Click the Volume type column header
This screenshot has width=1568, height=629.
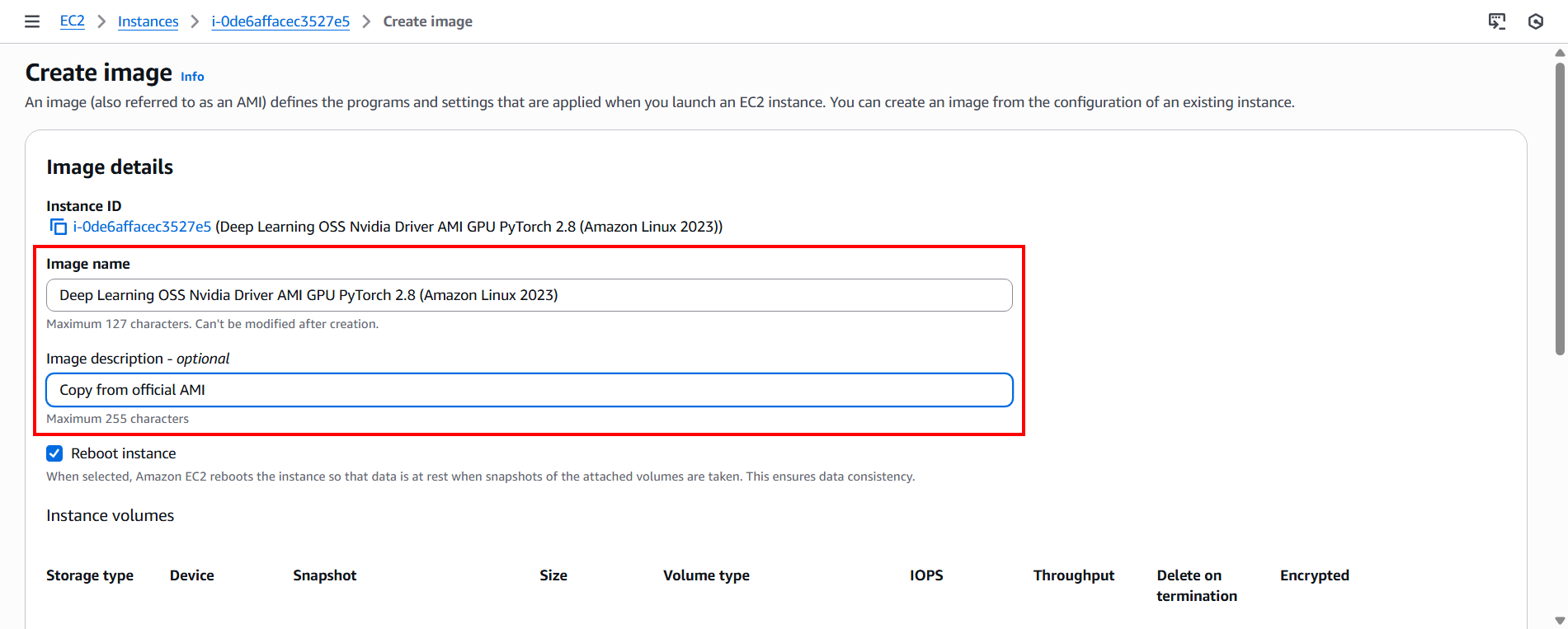[x=706, y=575]
